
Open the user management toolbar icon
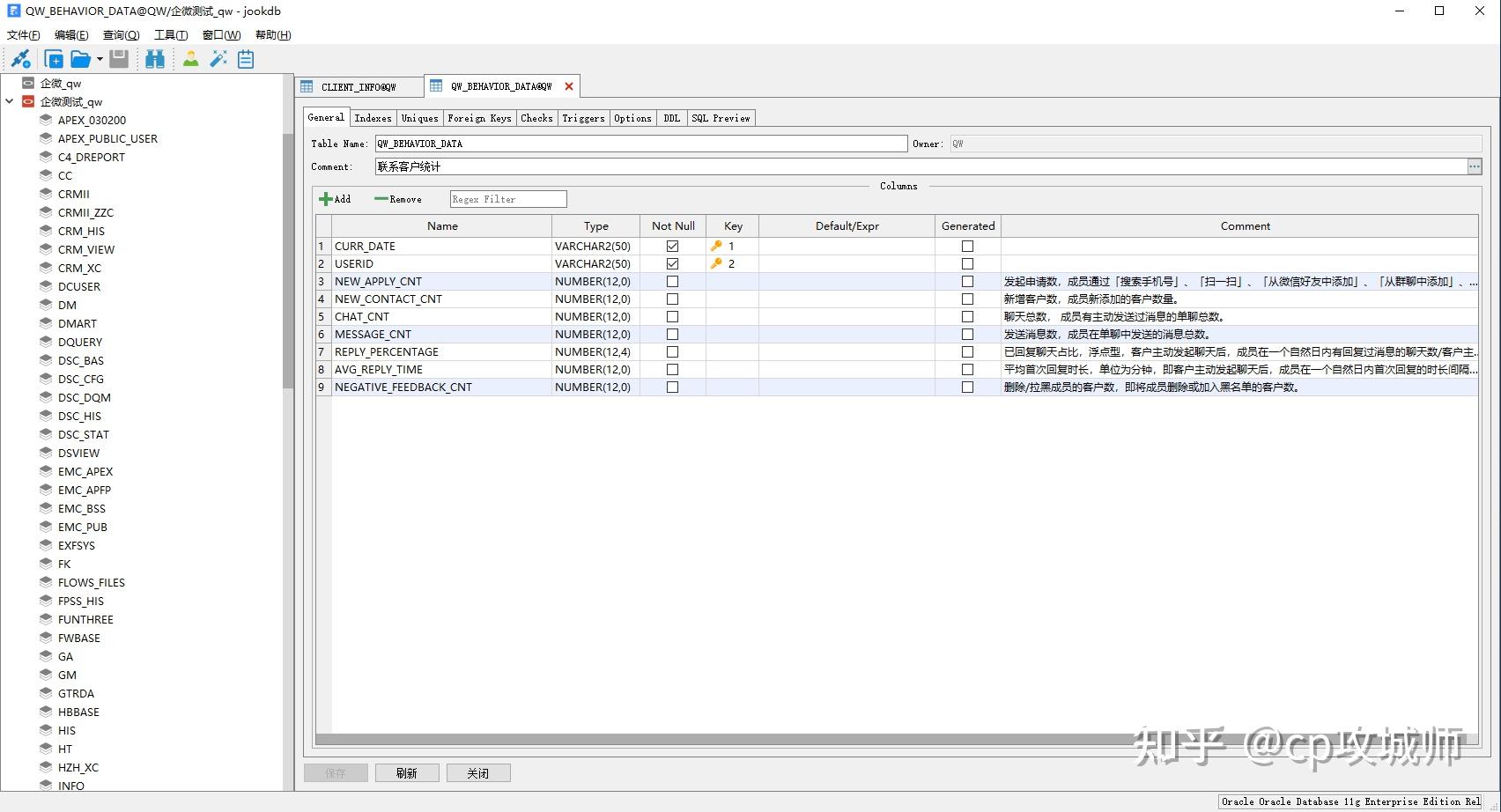(190, 58)
